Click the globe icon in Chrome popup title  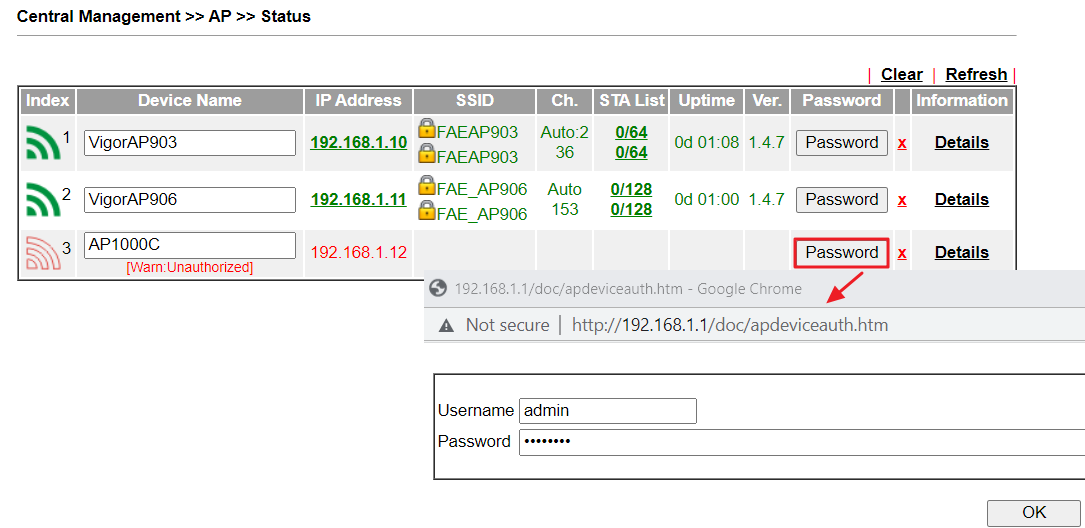coord(437,289)
